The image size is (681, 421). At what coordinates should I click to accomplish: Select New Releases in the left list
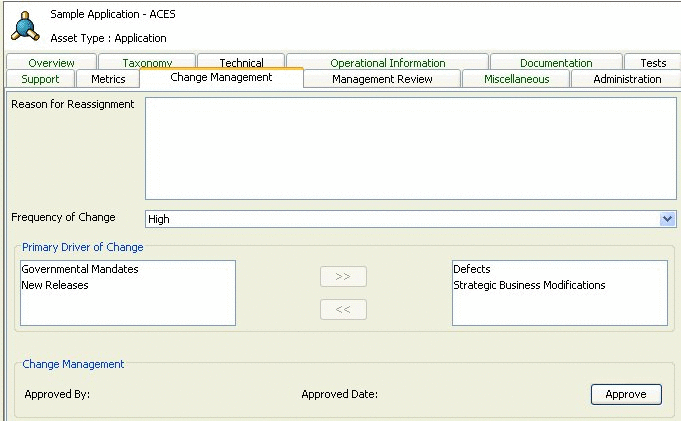click(55, 286)
